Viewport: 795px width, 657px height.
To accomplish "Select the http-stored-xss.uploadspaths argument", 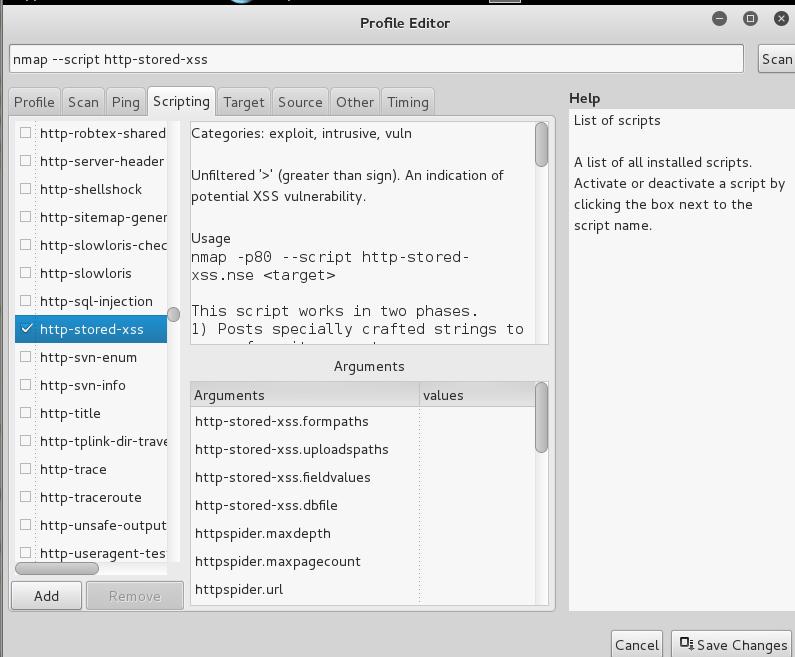I will (363, 449).
